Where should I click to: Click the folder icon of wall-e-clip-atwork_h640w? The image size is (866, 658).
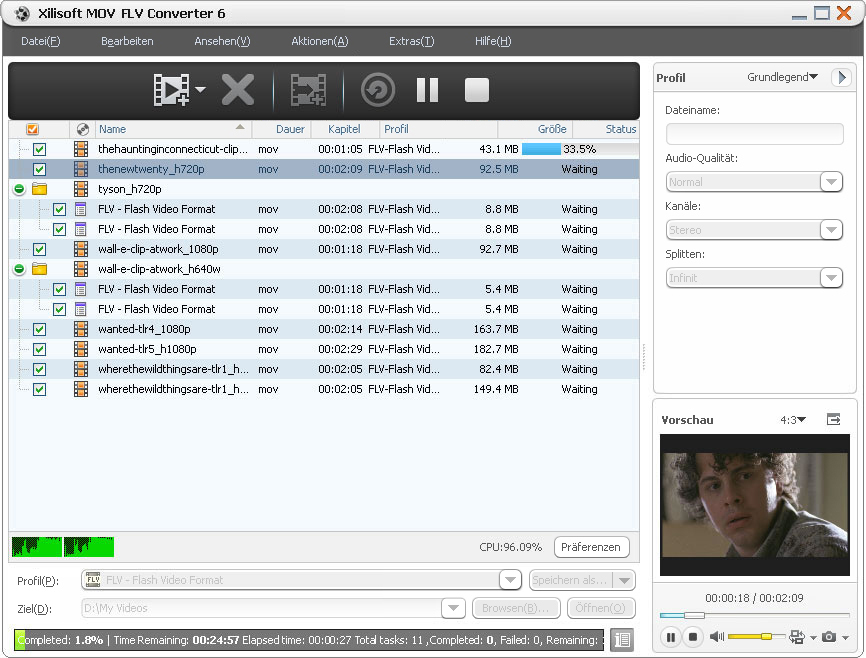tap(39, 269)
